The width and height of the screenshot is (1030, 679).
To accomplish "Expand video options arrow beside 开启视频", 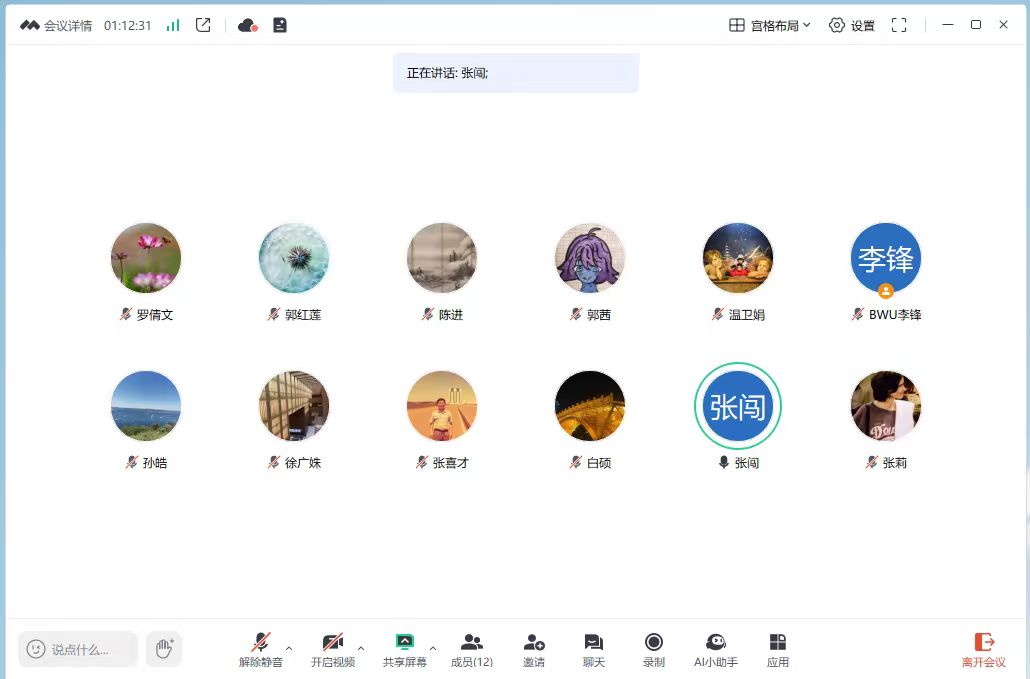I will [361, 648].
